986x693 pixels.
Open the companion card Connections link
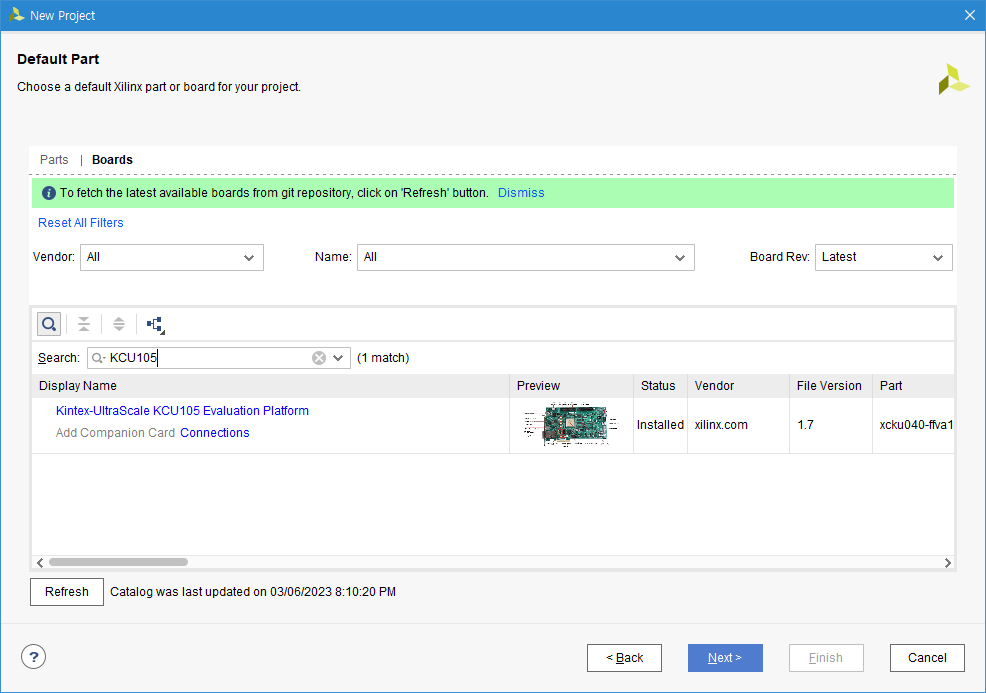(x=214, y=433)
